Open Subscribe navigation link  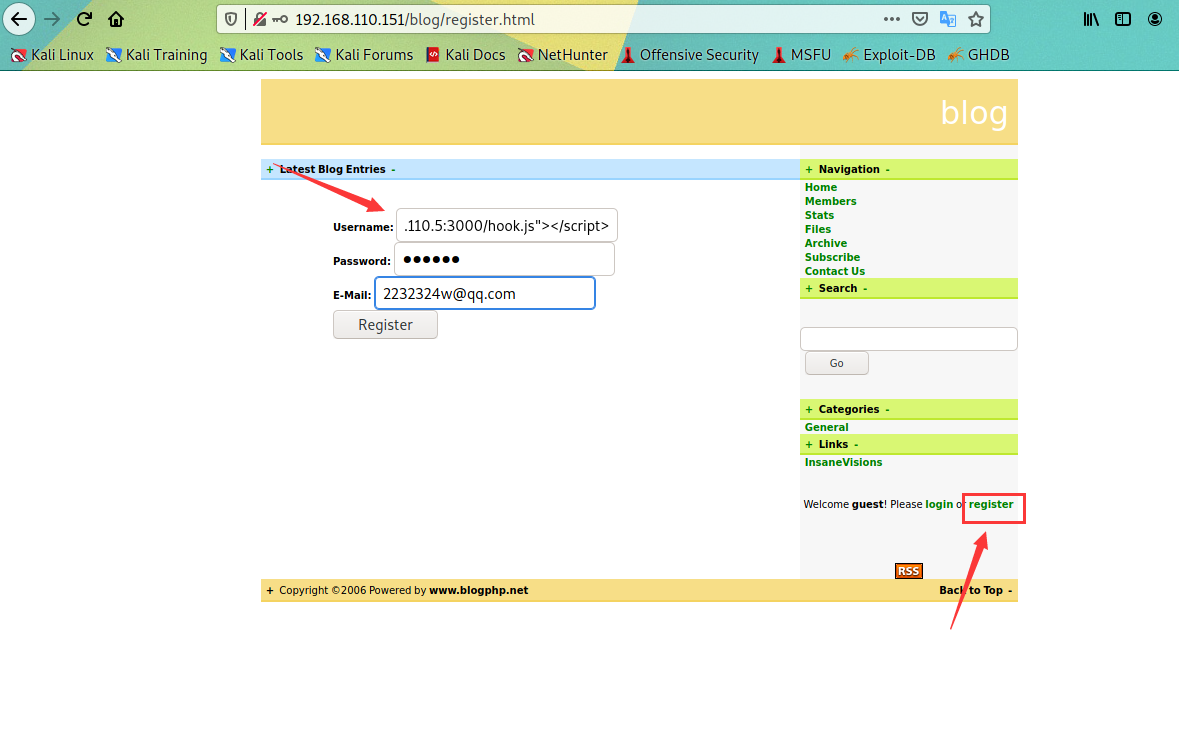pos(832,257)
